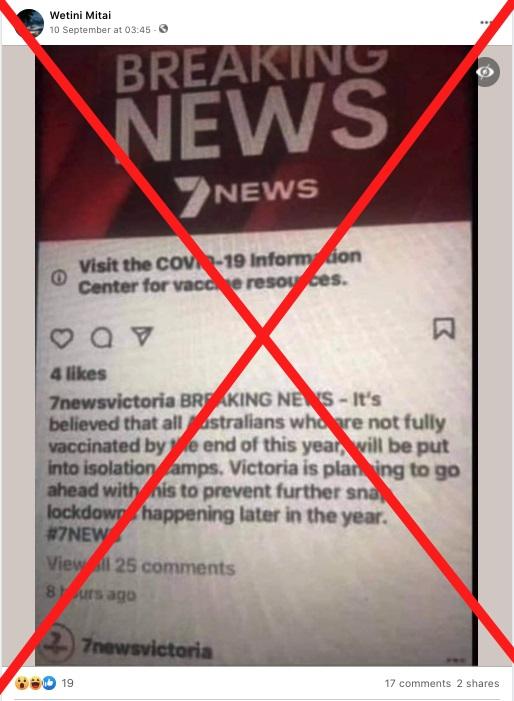Open Wetini Mitai's profile picture
This screenshot has height=701, width=514.
(29, 22)
